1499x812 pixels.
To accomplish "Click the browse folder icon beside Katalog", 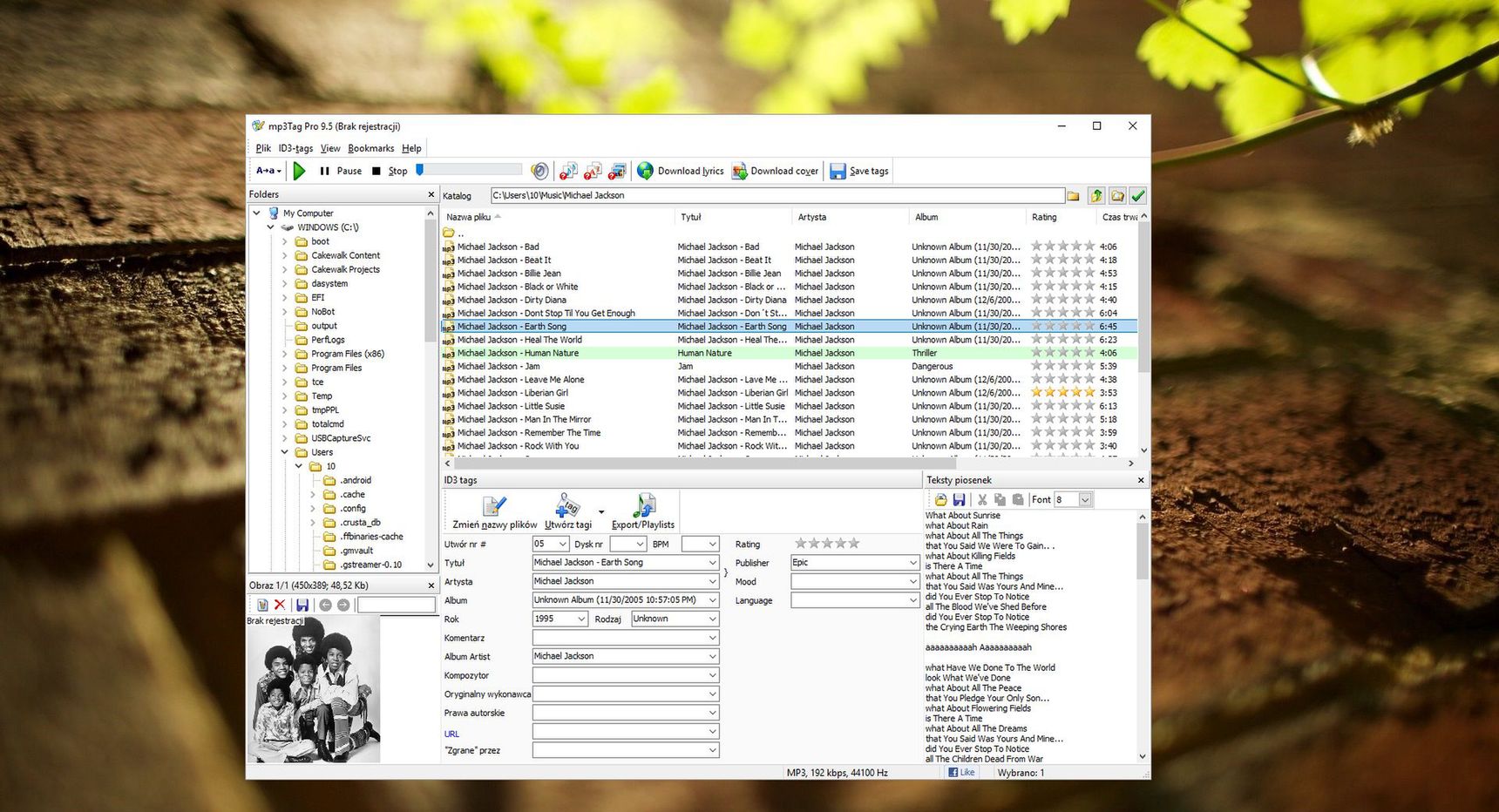I will coord(1073,196).
